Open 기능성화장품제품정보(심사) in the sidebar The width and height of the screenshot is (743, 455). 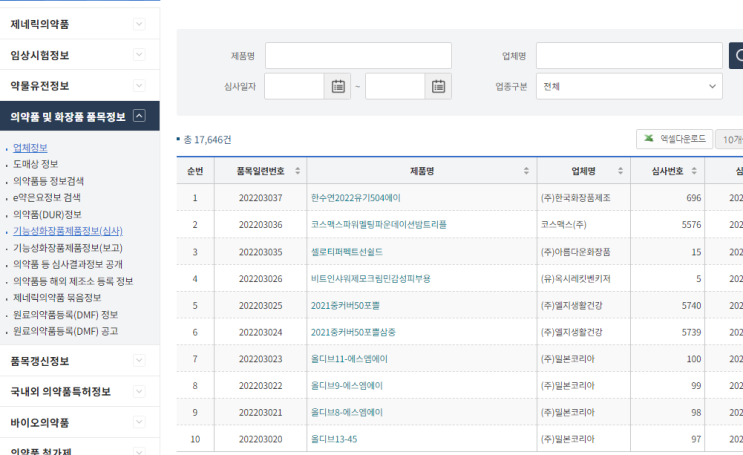point(68,231)
